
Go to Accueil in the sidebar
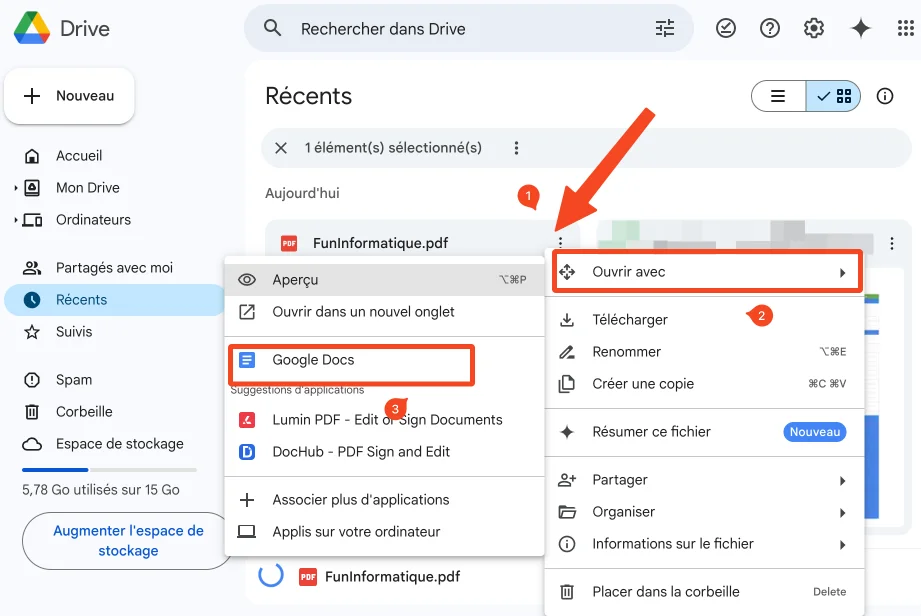point(79,156)
